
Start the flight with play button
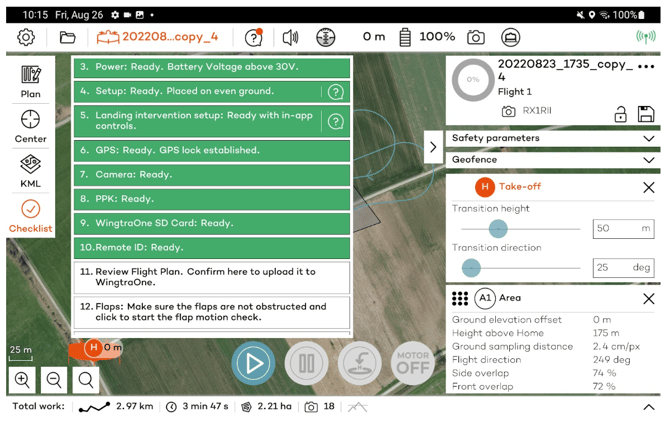[x=253, y=364]
